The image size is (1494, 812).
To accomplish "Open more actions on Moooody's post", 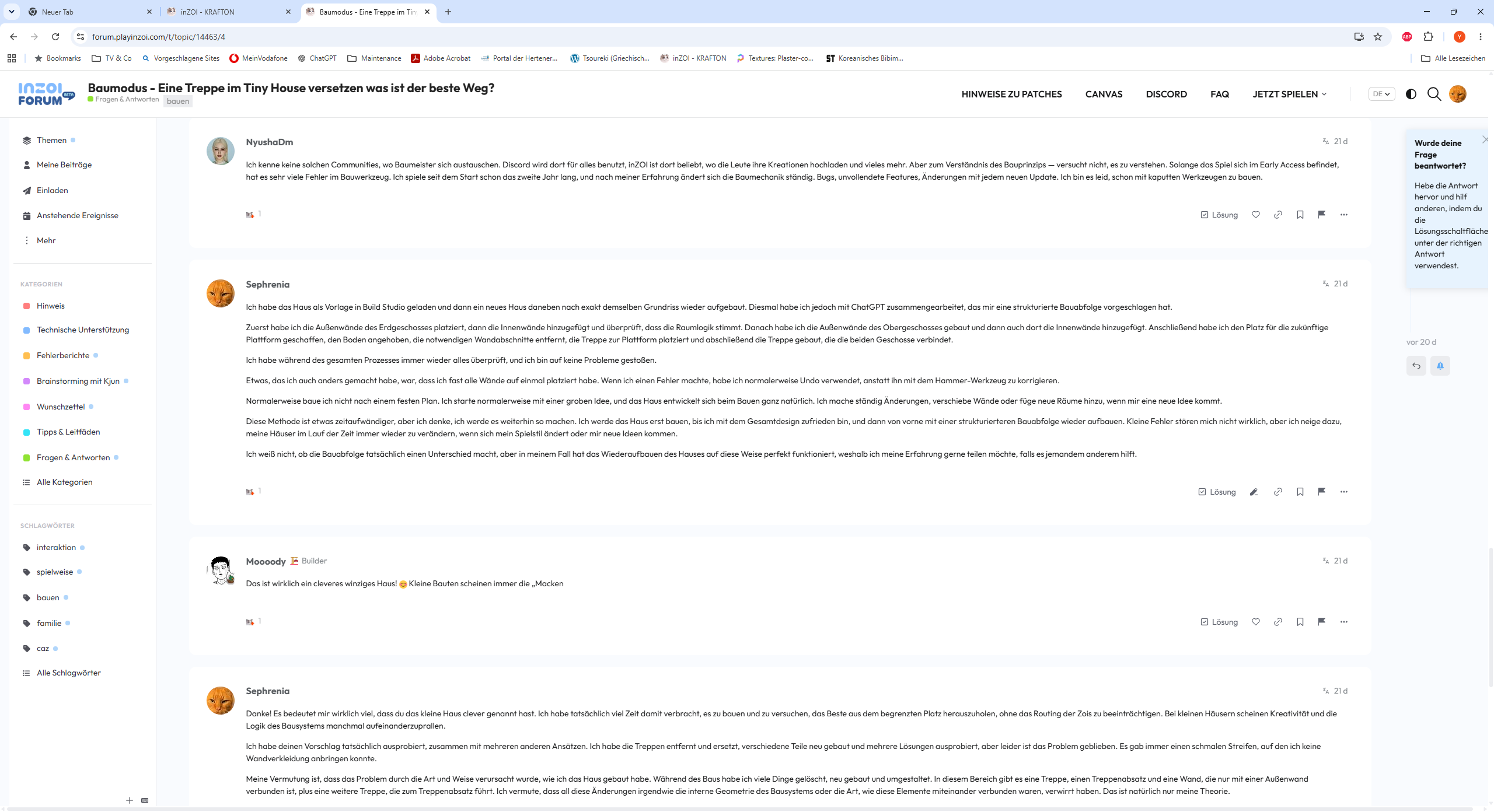I will point(1344,622).
